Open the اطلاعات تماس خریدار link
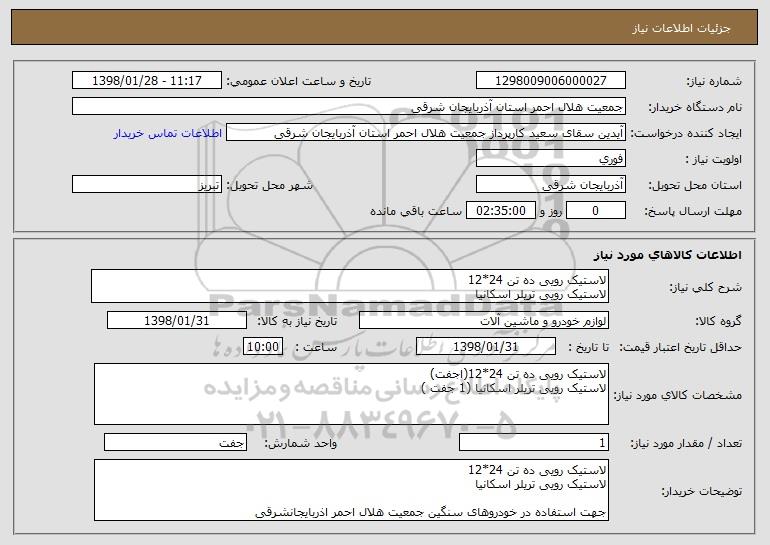The image size is (770, 545). click(x=167, y=134)
